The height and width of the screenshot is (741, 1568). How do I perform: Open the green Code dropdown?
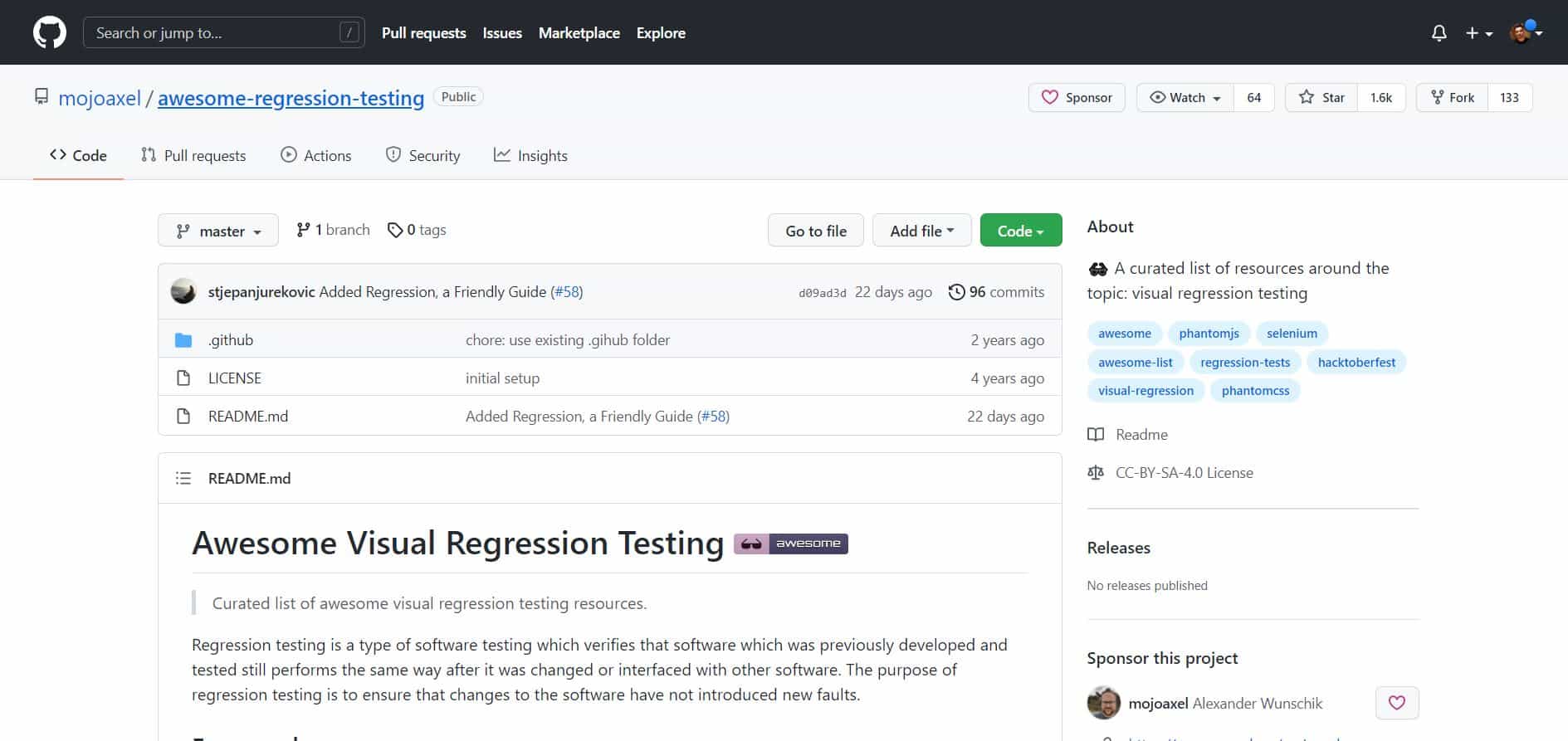click(x=1020, y=231)
